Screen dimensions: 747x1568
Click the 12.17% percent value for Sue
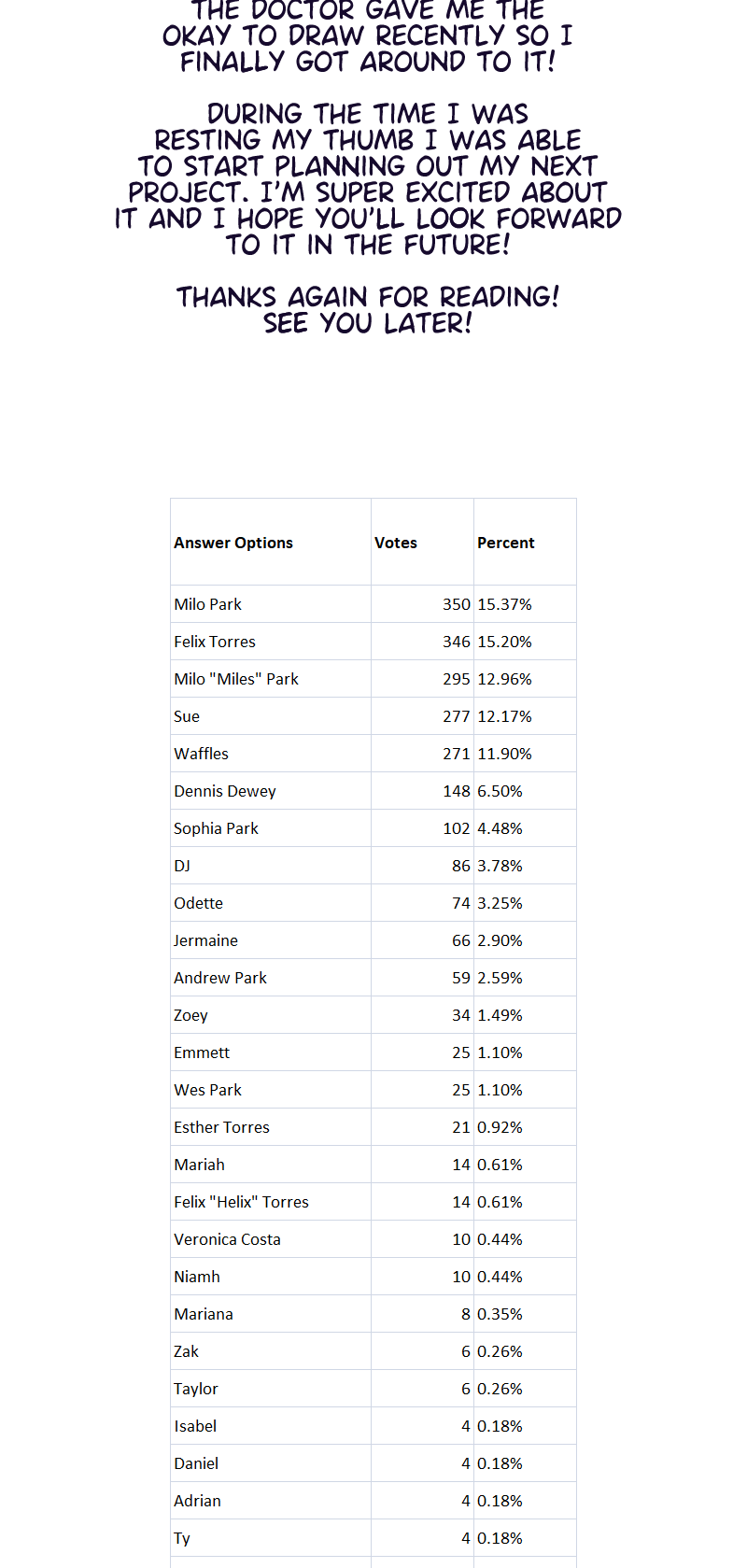point(504,716)
